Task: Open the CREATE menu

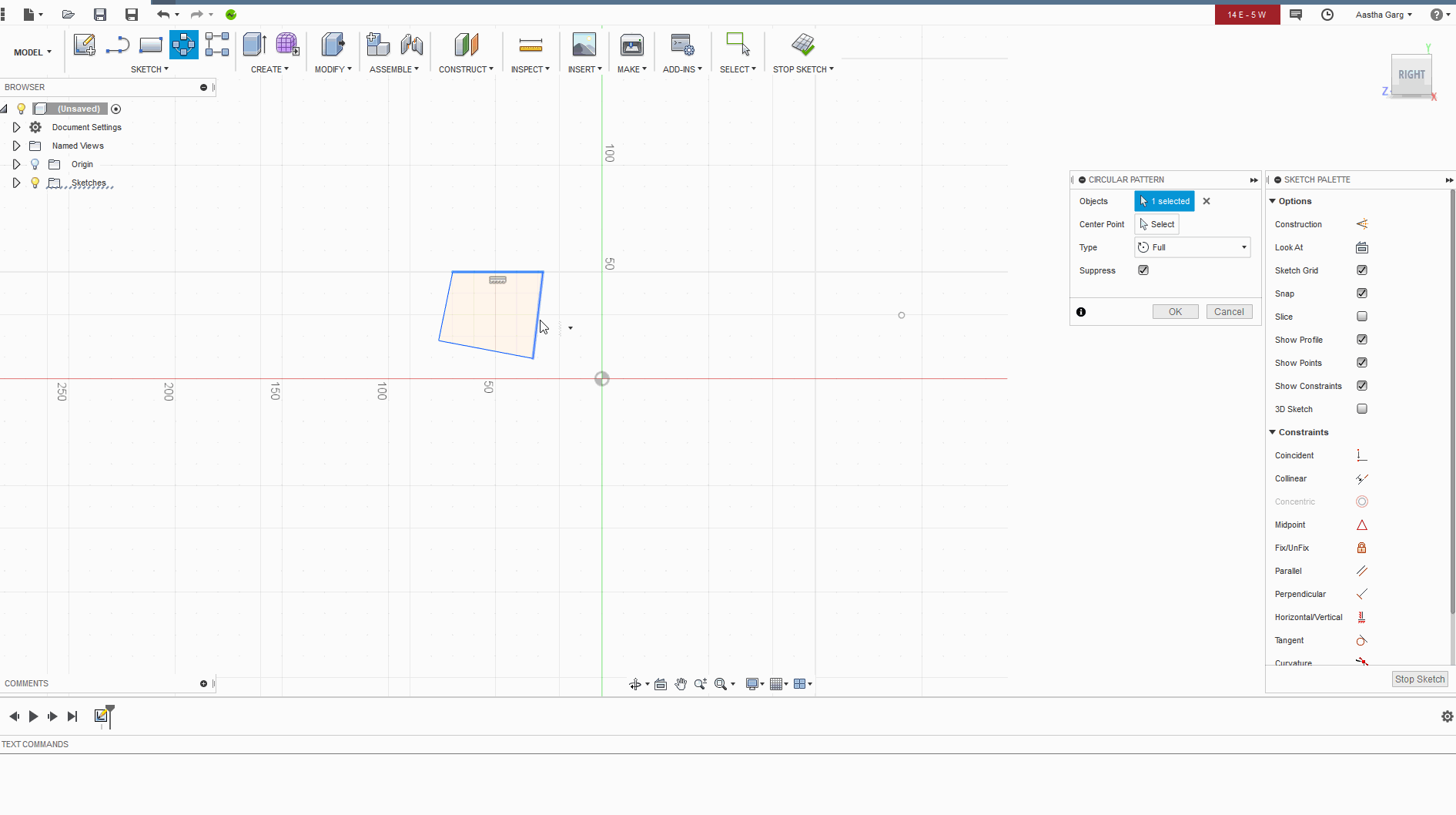Action: [x=269, y=69]
